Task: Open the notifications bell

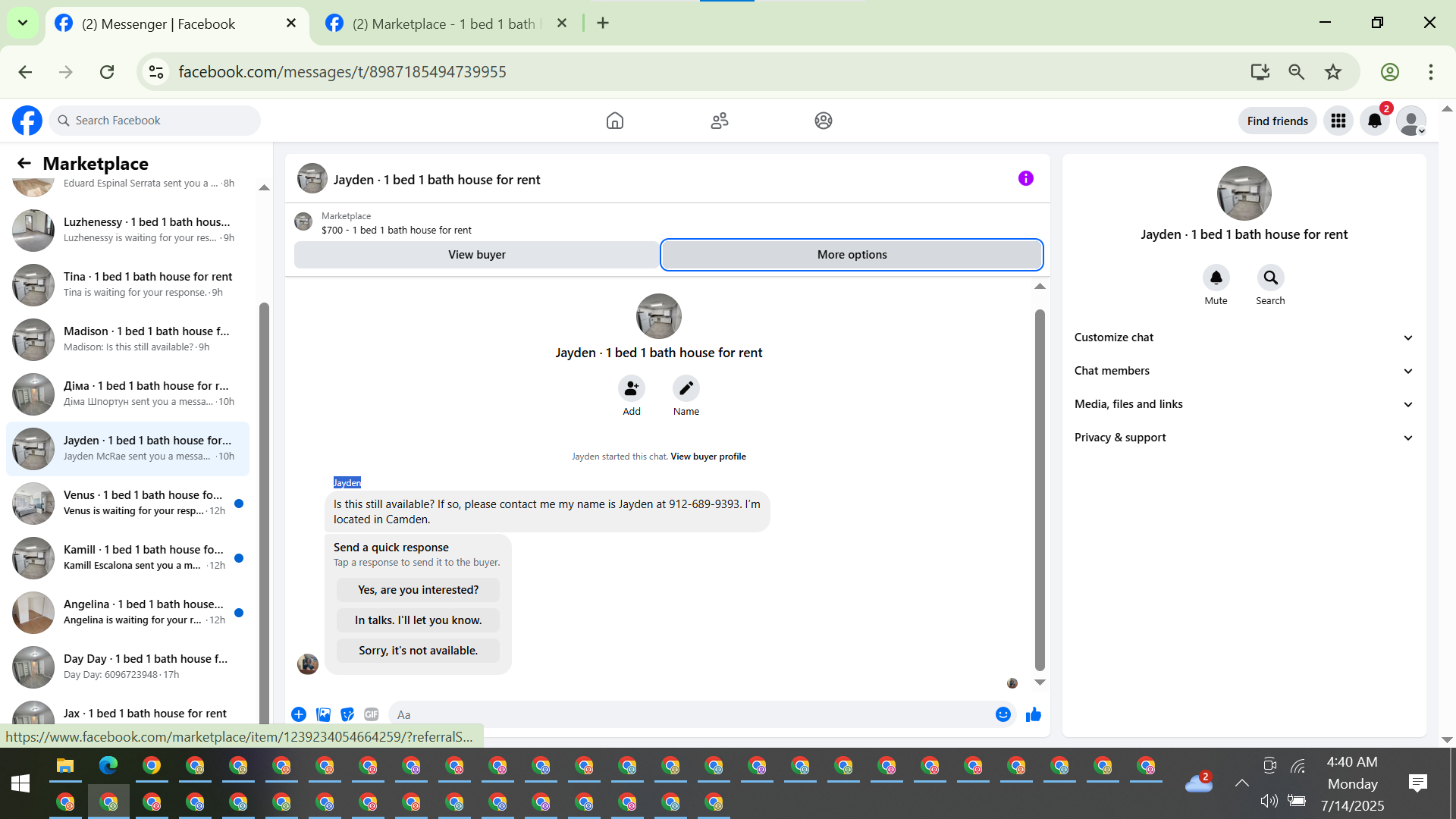Action: 1374,121
